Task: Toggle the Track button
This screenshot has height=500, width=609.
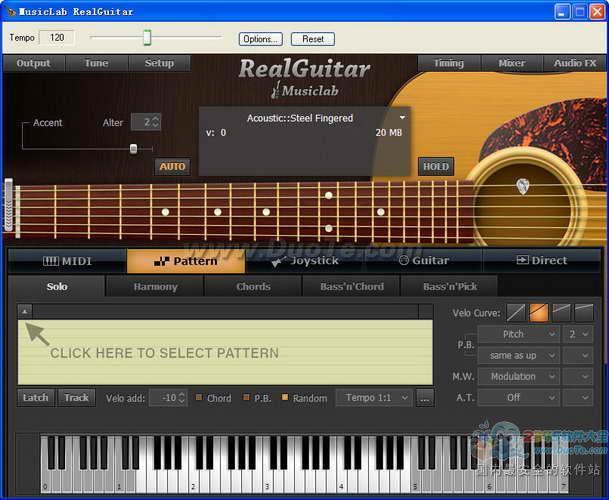Action: click(77, 397)
